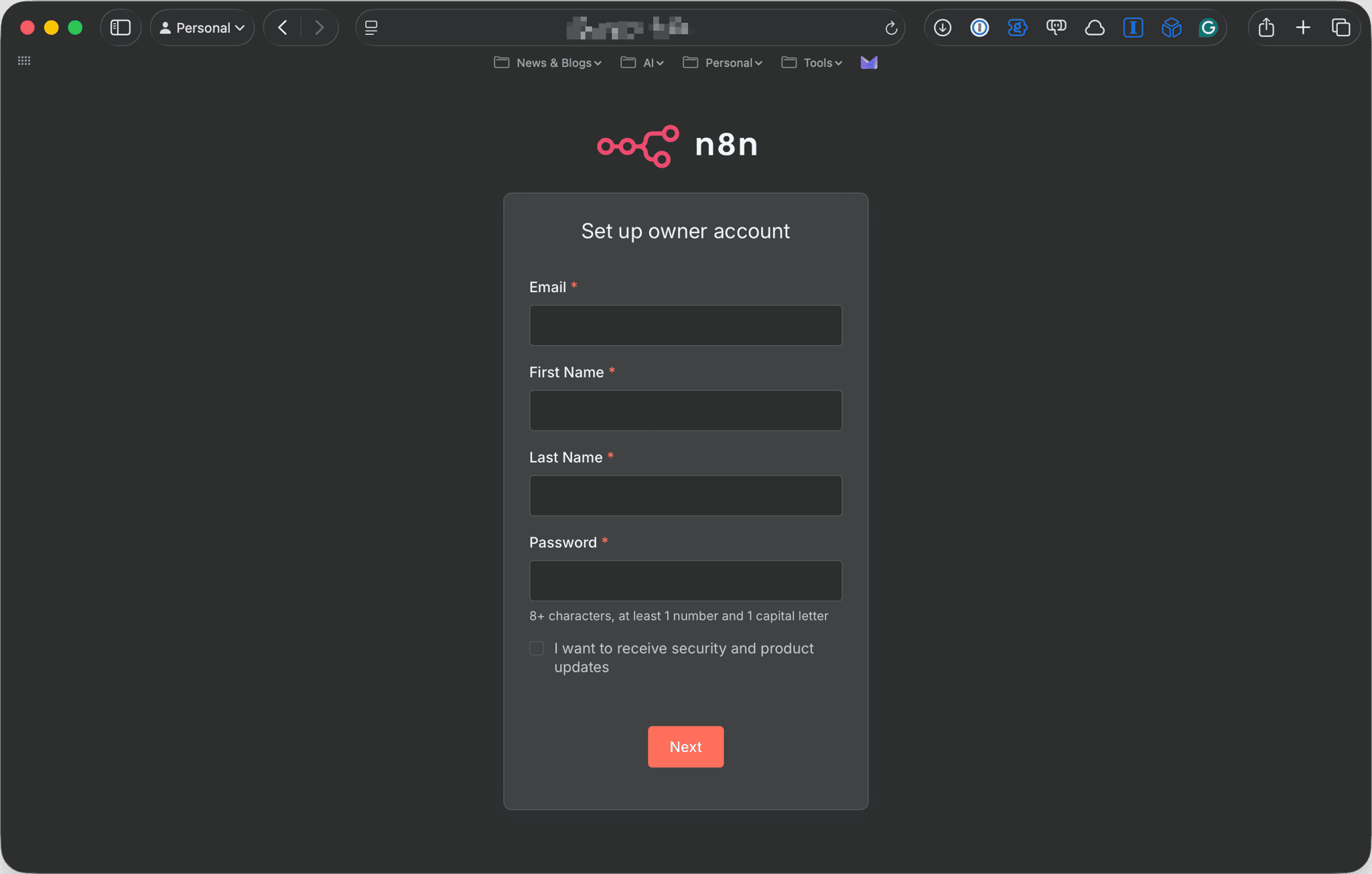Click the share icon

(1266, 27)
